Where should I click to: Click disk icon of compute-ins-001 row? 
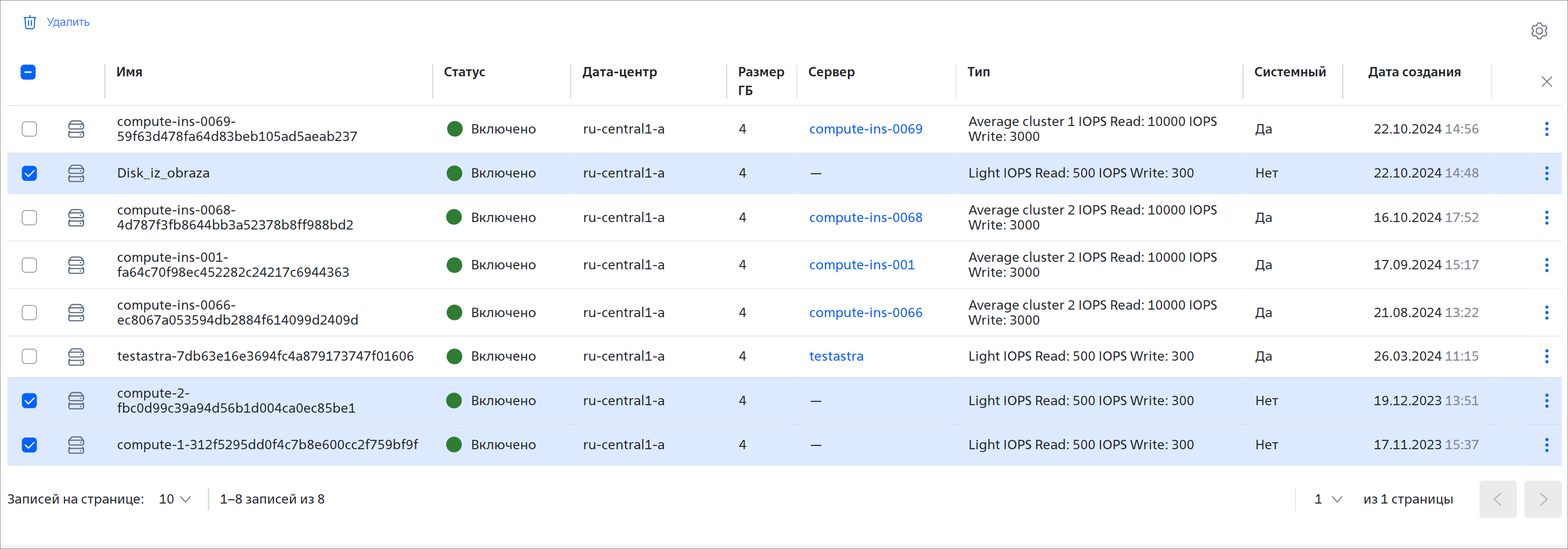[76, 265]
